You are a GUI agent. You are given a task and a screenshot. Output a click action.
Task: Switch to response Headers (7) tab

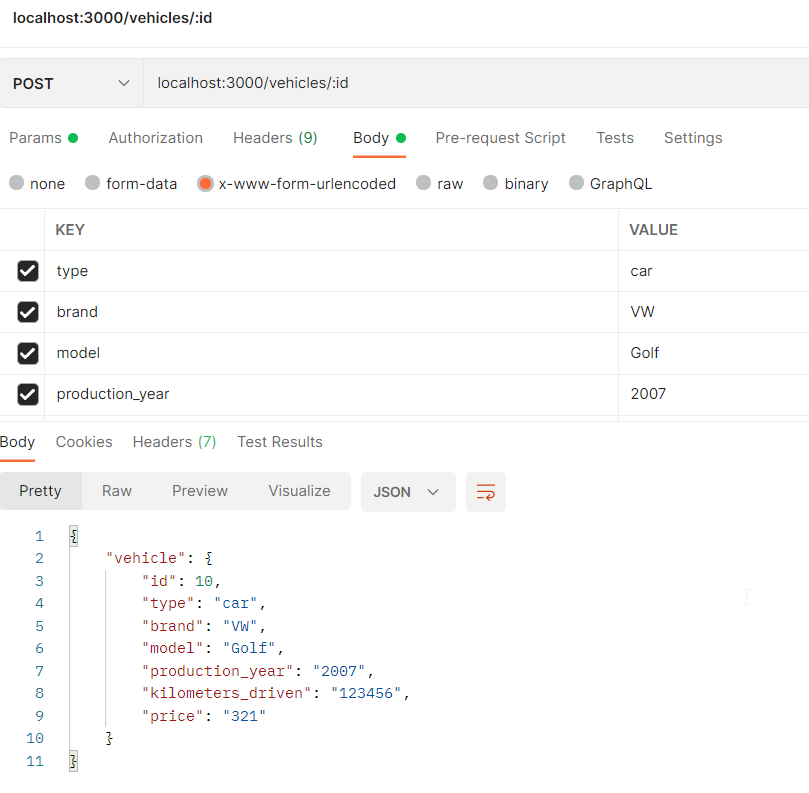174,442
